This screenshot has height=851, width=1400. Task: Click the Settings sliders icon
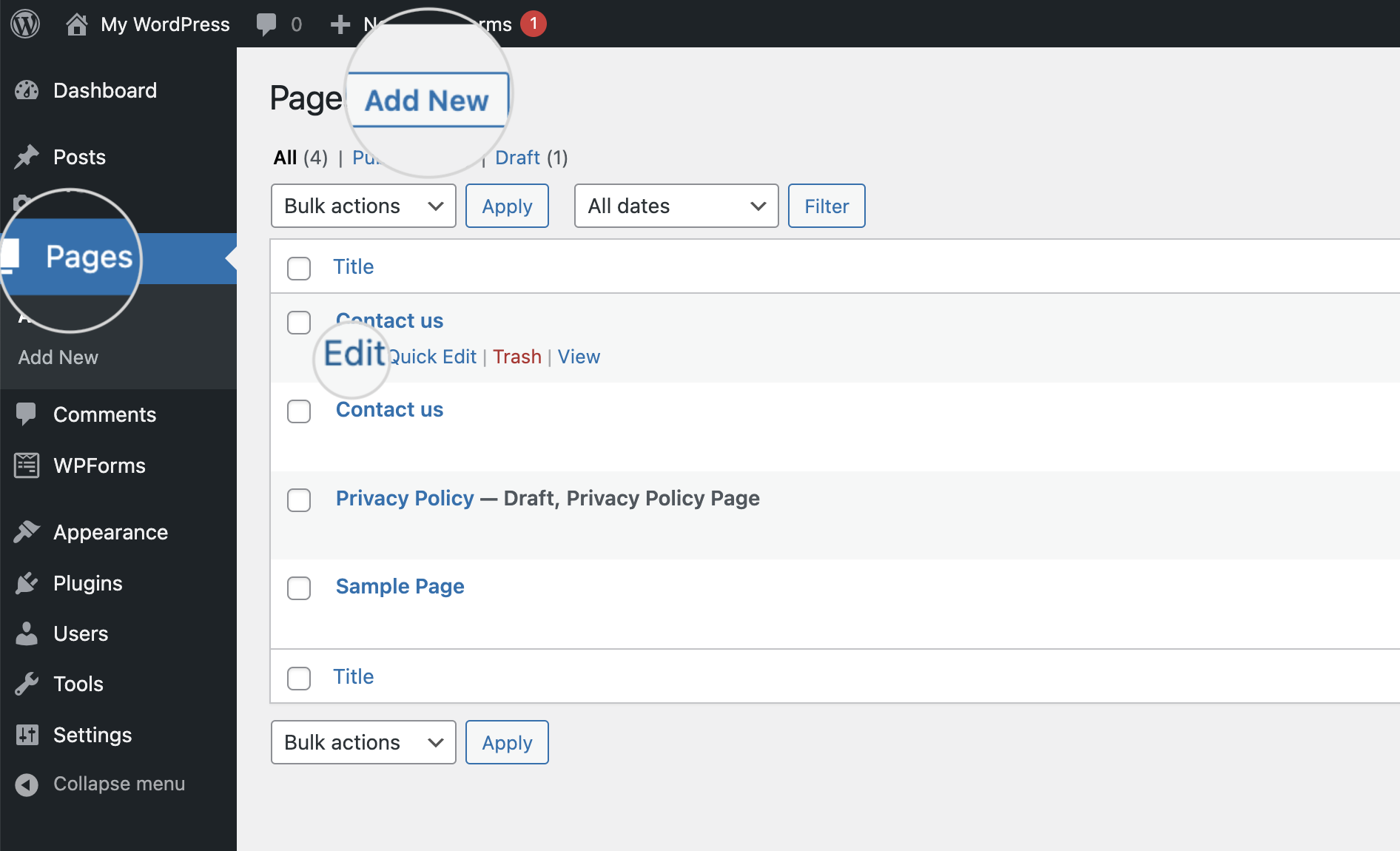(27, 735)
